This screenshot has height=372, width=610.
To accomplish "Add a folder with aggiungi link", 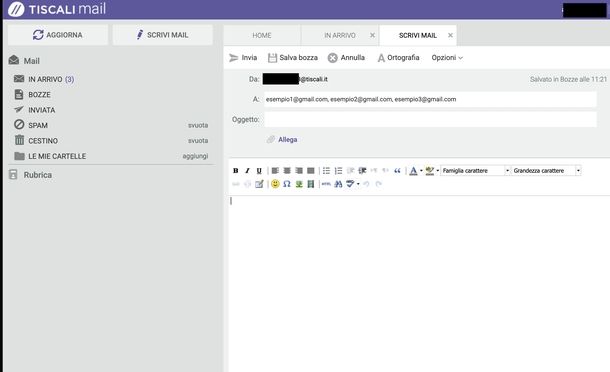I will click(x=195, y=156).
